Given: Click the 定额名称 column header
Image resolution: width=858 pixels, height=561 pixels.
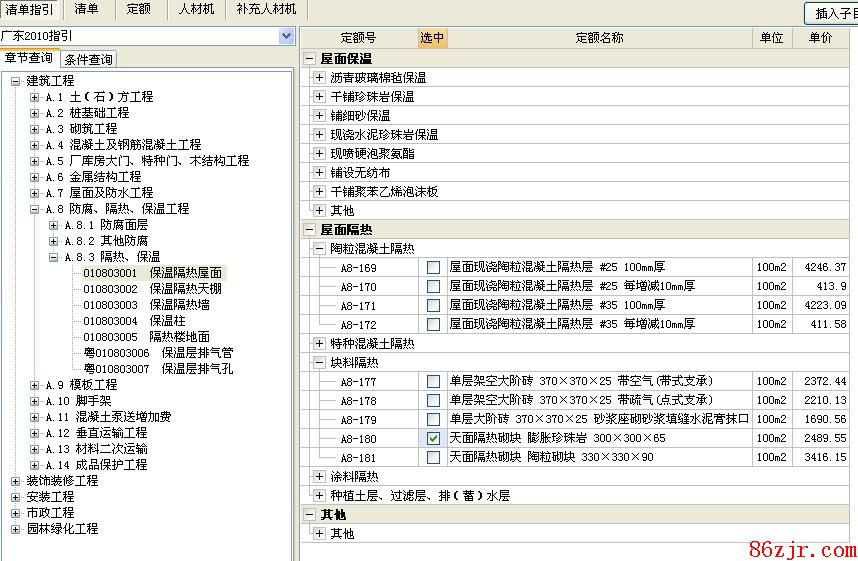Looking at the screenshot, I should (598, 38).
